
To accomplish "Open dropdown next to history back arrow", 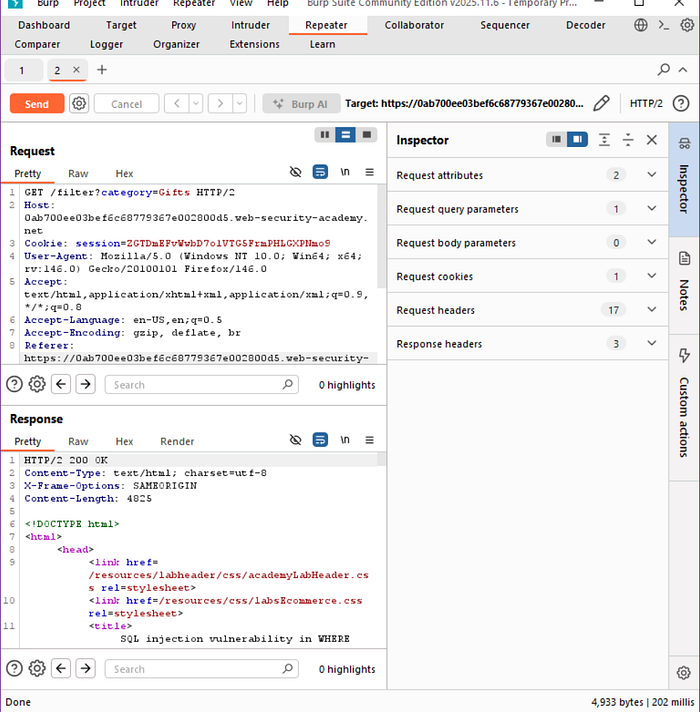I will tap(196, 104).
